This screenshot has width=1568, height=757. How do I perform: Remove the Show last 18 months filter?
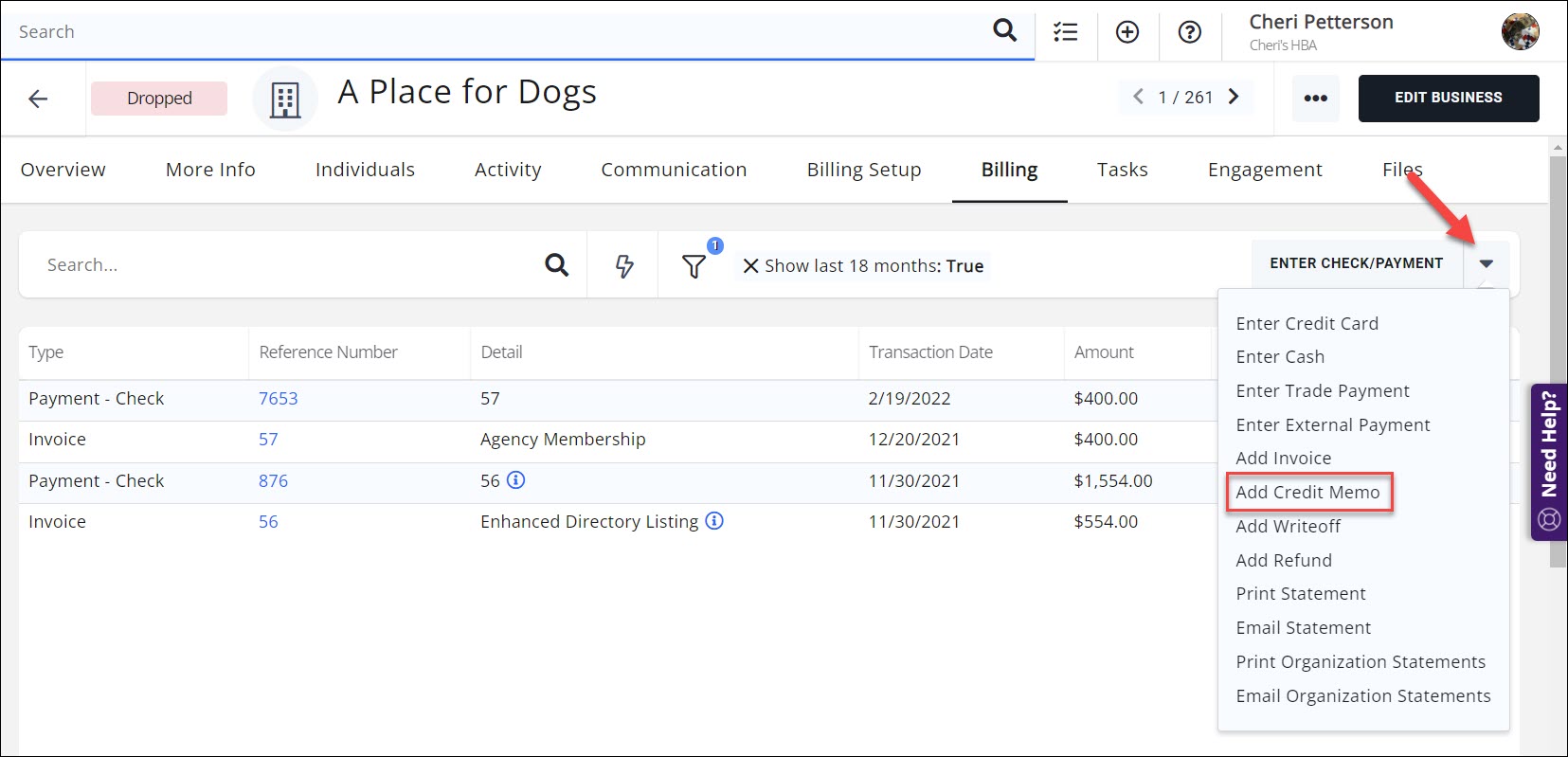(750, 266)
